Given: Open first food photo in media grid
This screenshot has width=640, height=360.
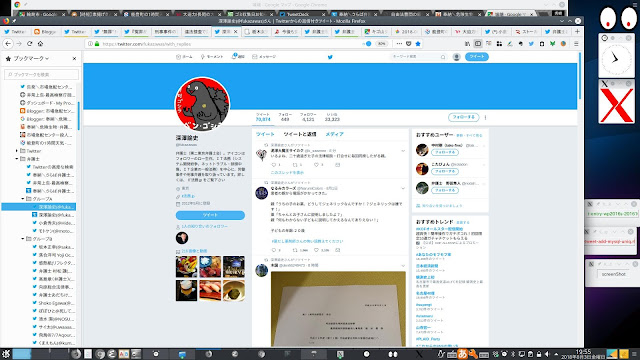Looking at the screenshot, I should 186,267.
